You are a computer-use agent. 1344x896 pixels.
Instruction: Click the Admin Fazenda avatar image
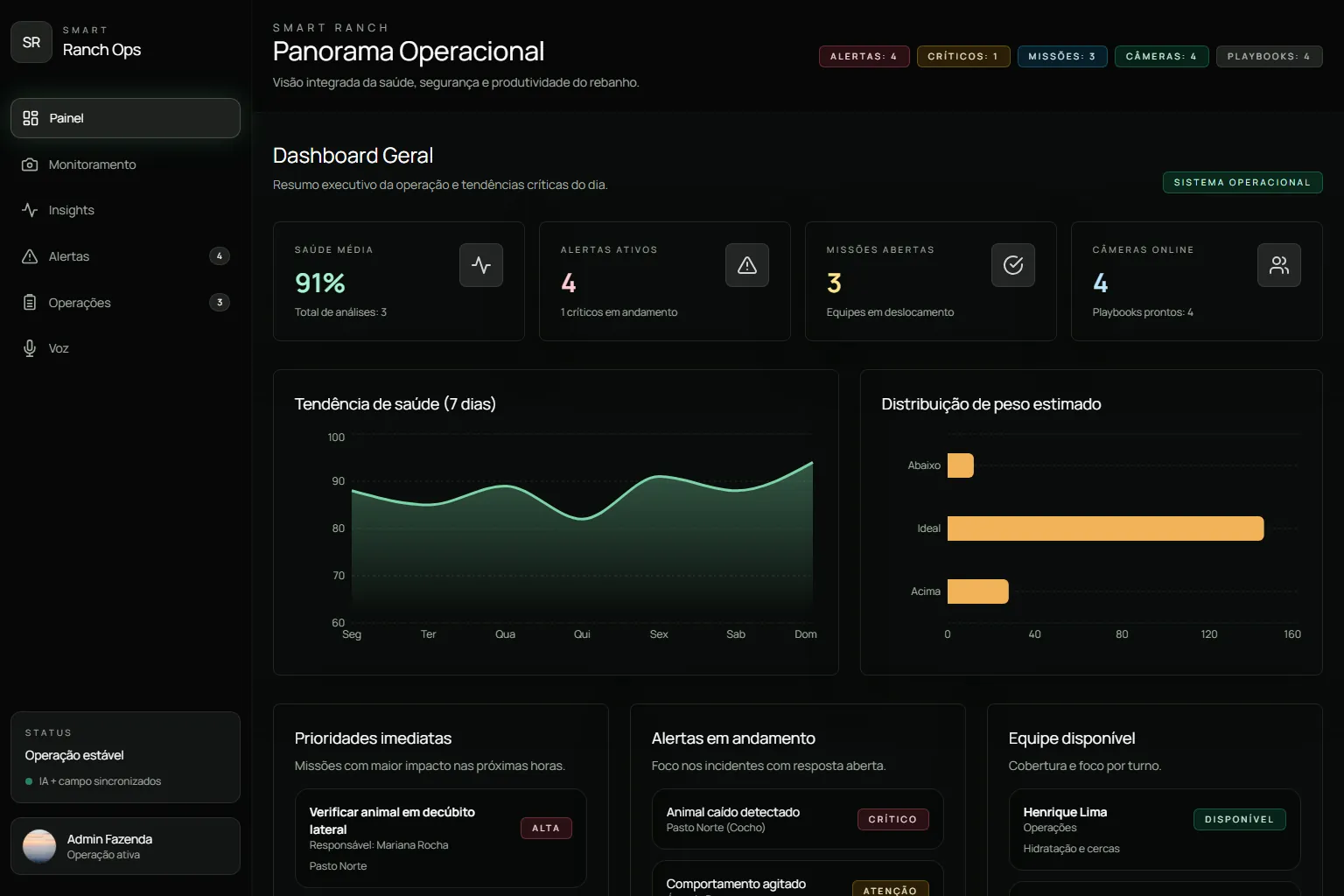[x=39, y=846]
